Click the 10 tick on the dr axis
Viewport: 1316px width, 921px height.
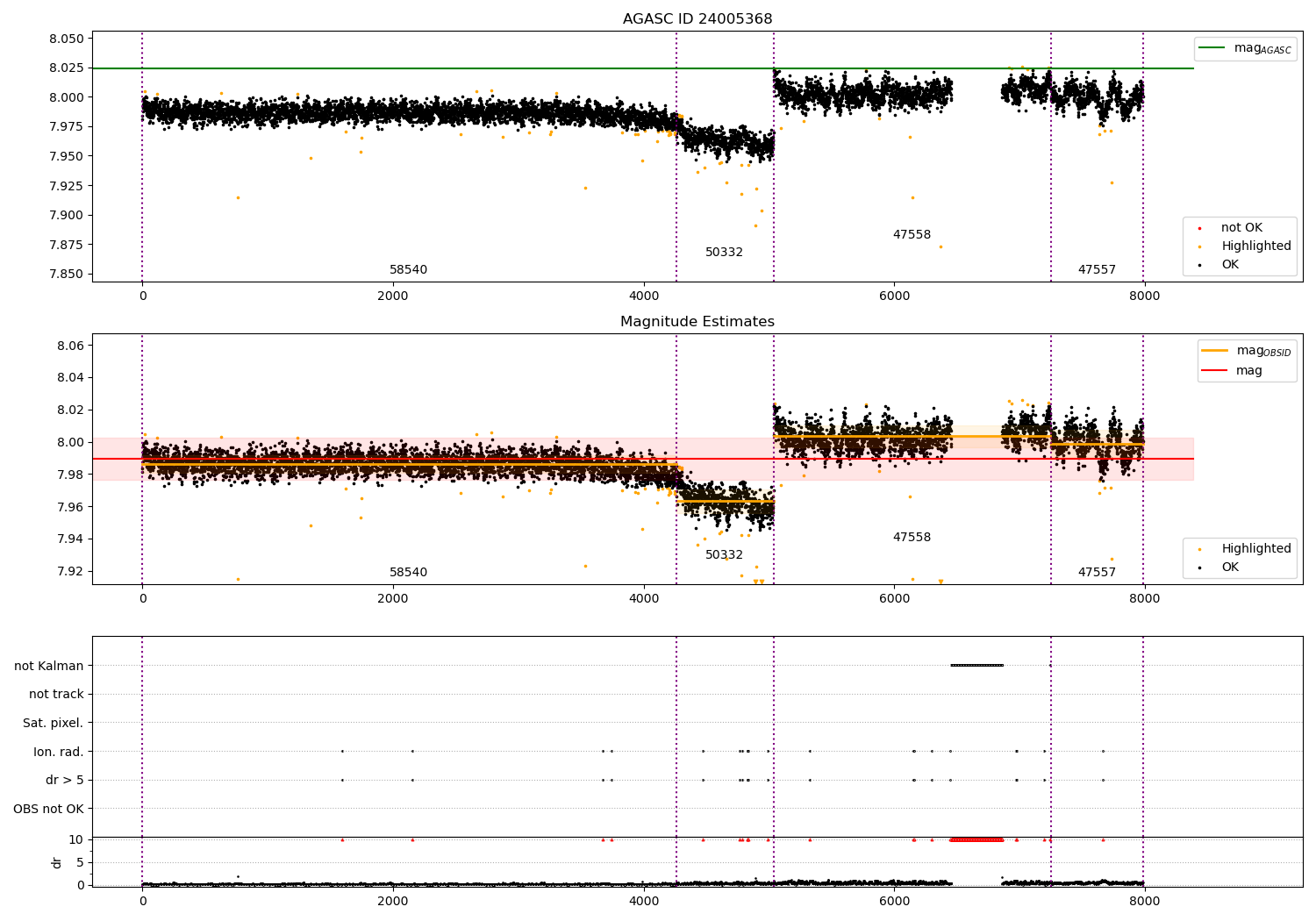(76, 840)
